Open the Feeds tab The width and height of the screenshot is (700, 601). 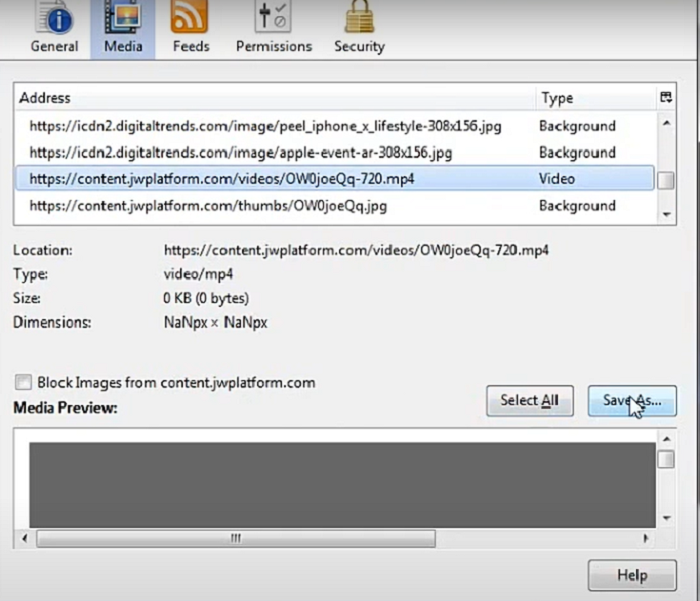click(191, 29)
